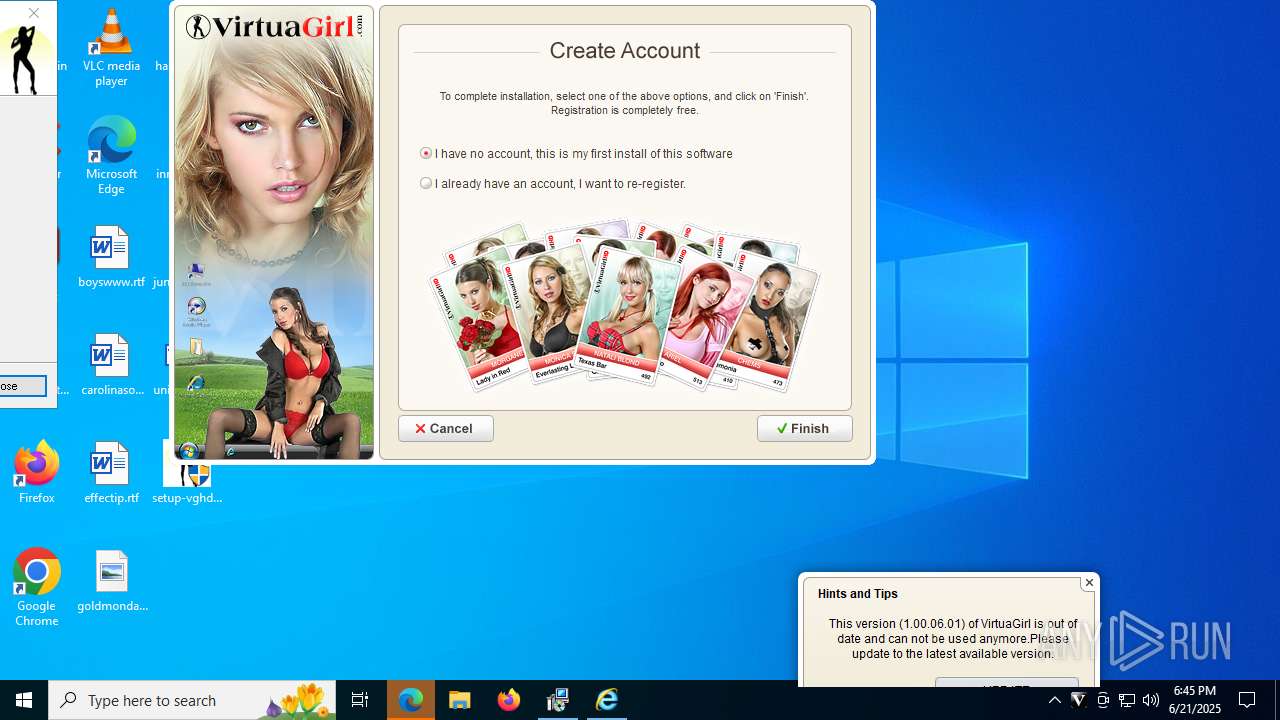
Task: Select 'I already have an account' radio option
Action: point(426,183)
